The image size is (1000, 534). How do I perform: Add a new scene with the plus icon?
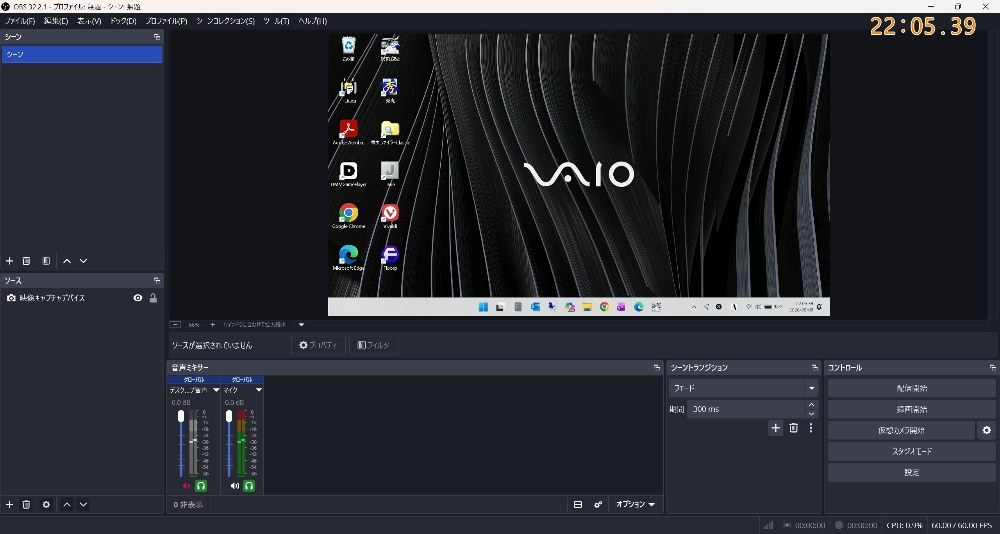point(9,261)
